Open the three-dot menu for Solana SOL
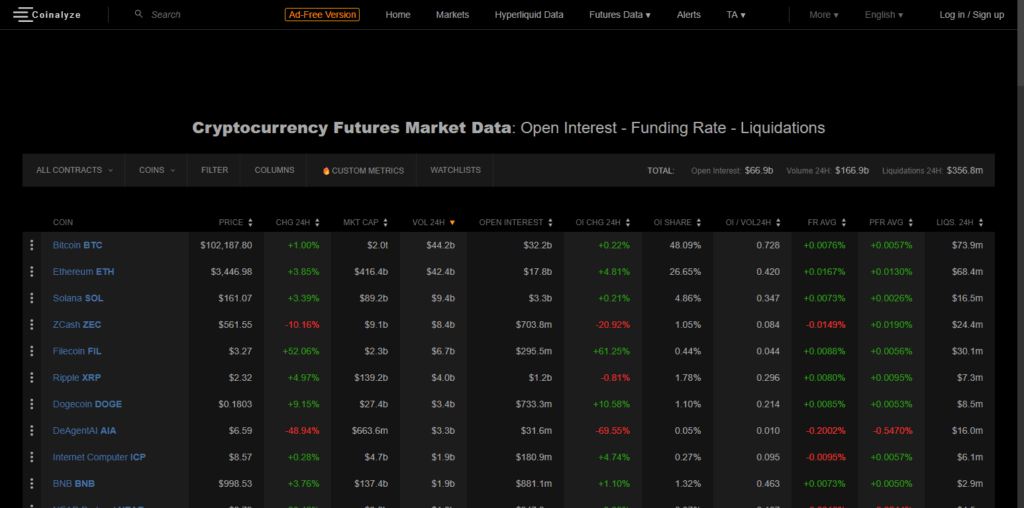The height and width of the screenshot is (508, 1024). pos(31,298)
